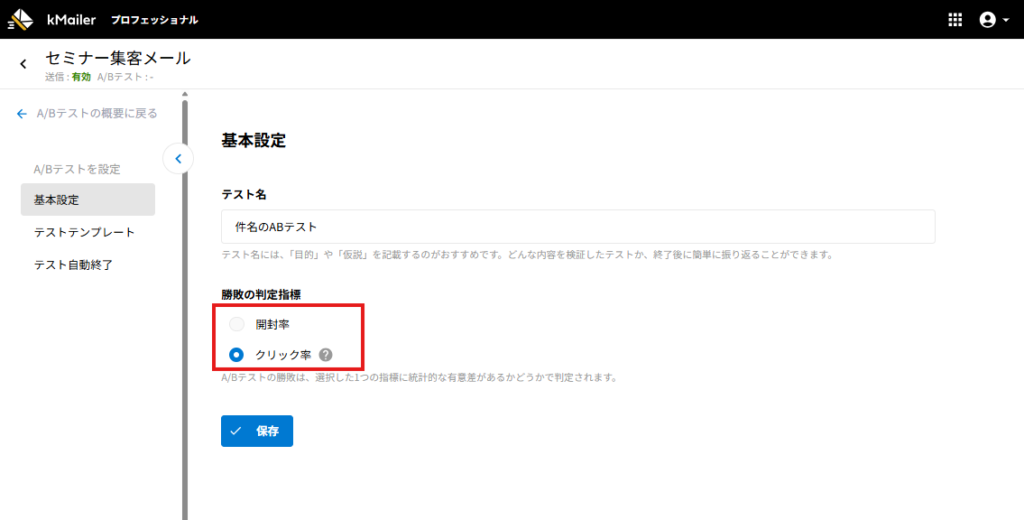Click the help icon beside クリック率
Image resolution: width=1024 pixels, height=520 pixels.
(x=326, y=354)
